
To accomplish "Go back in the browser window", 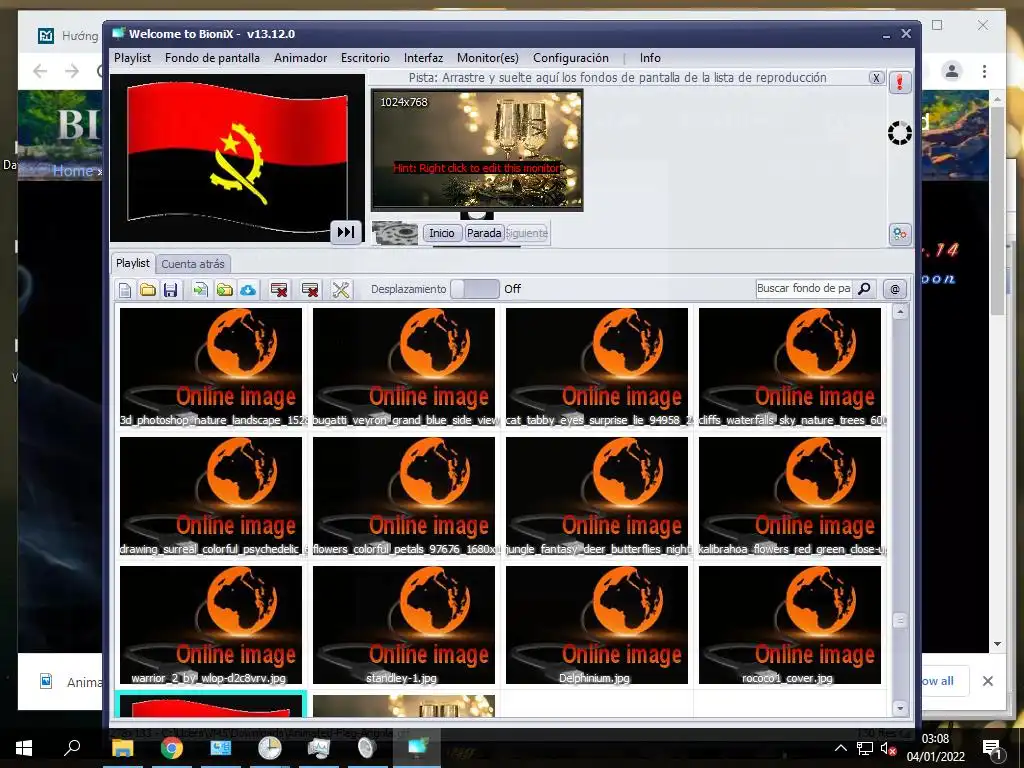I will click(x=40, y=71).
